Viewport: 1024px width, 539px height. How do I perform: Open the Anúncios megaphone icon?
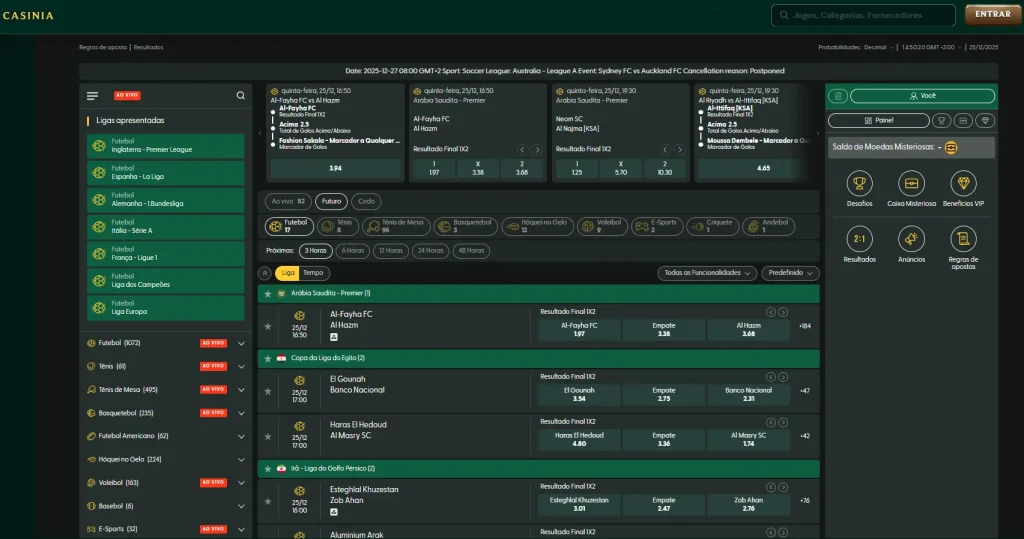click(x=911, y=239)
